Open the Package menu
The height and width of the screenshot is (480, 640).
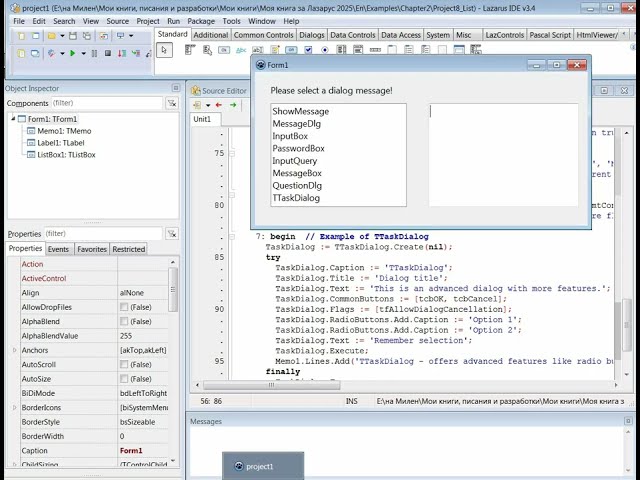(x=201, y=21)
